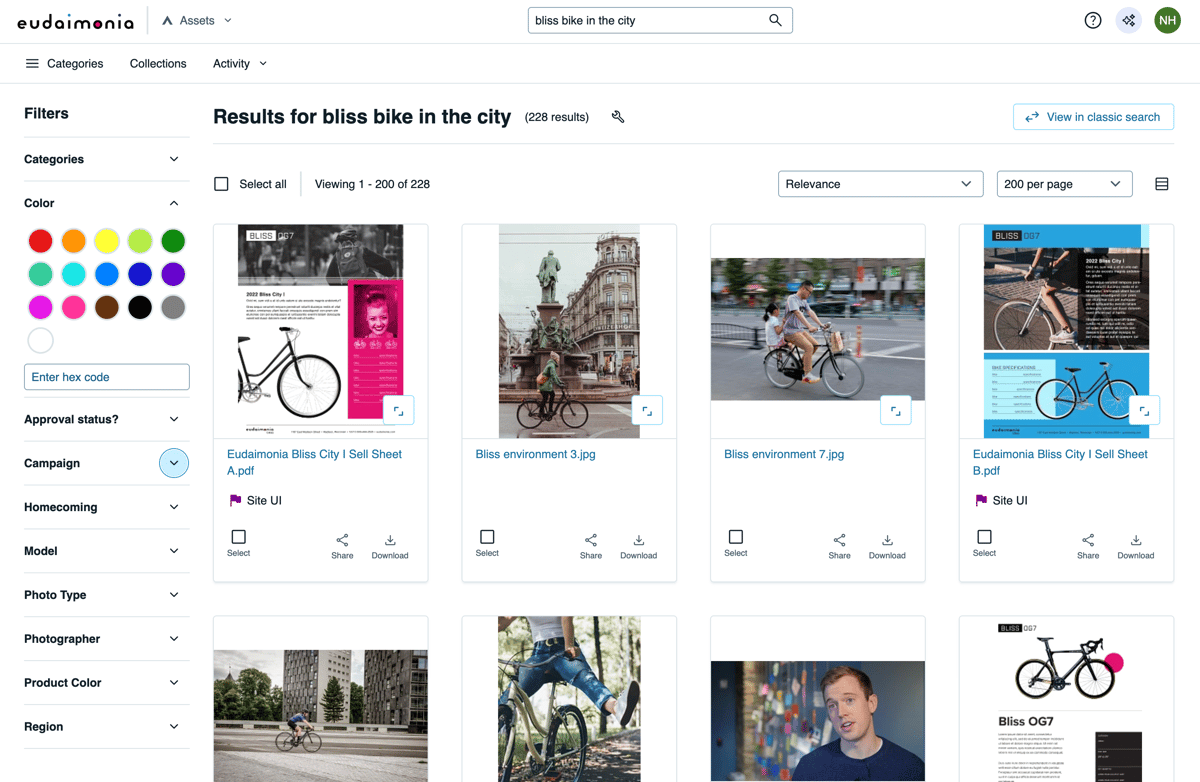The width and height of the screenshot is (1200, 782).
Task: Select checkbox for Bliss environment 3.jpg
Action: [487, 537]
